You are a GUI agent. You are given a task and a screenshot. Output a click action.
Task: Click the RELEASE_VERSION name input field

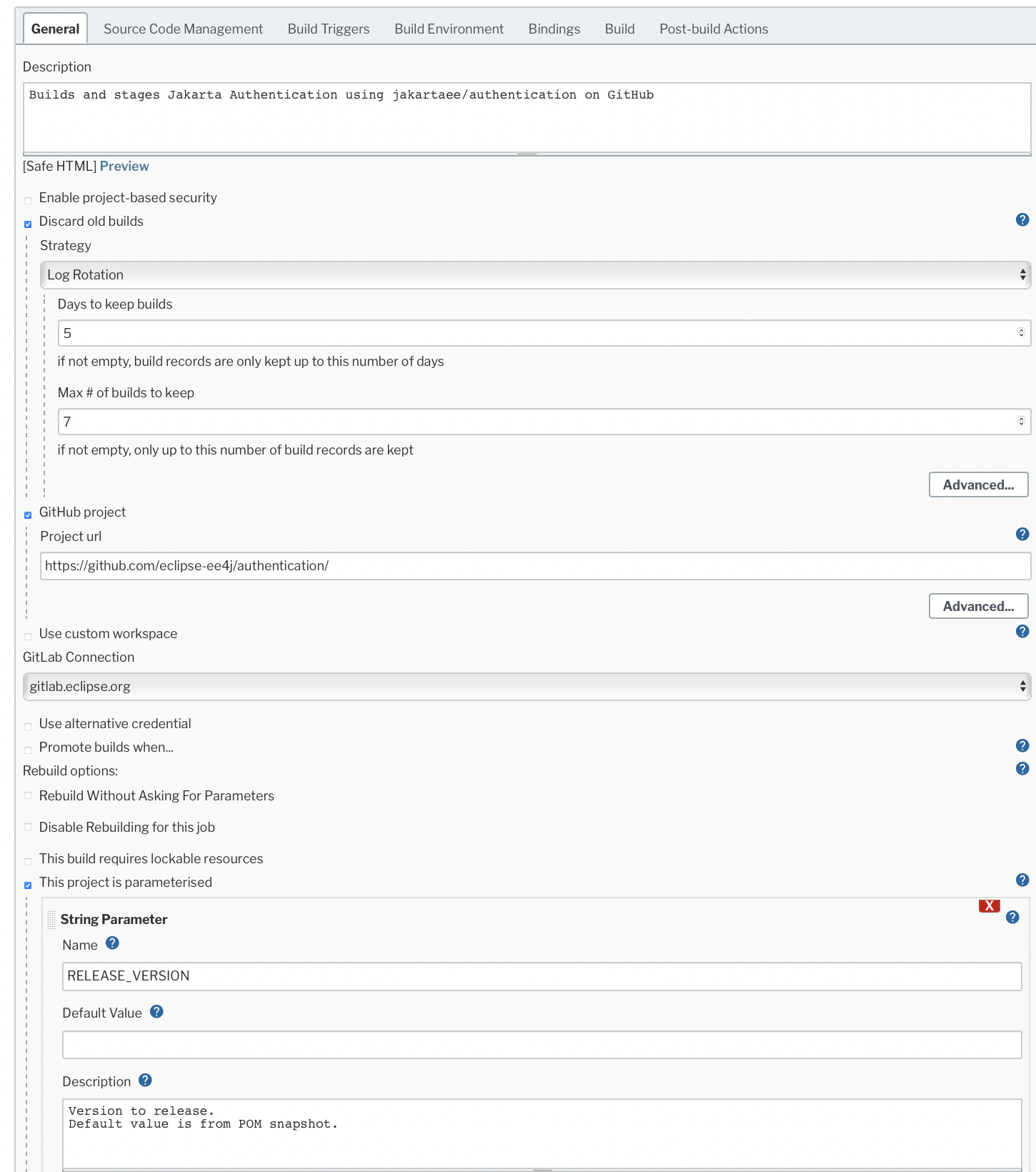pyautogui.click(x=542, y=976)
